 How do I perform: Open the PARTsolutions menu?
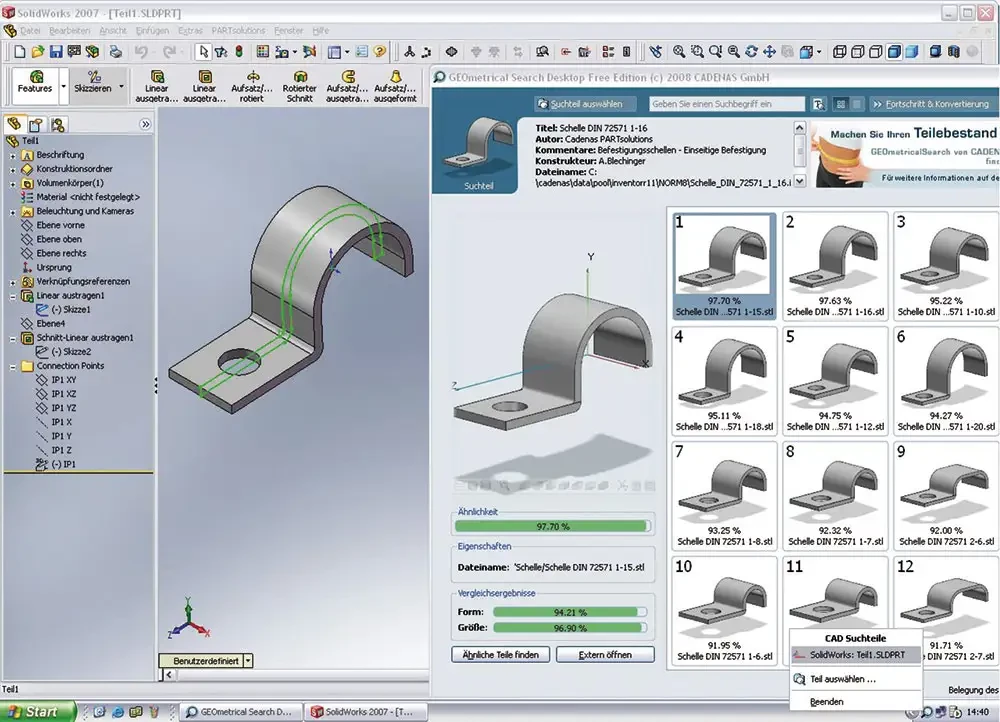[239, 31]
